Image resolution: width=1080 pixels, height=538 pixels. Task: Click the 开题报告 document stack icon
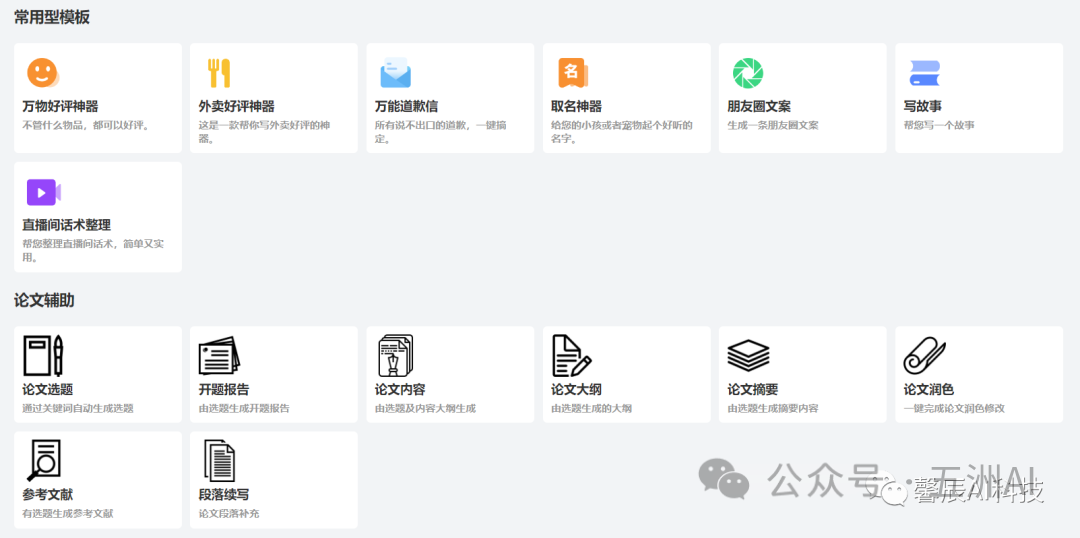point(219,356)
